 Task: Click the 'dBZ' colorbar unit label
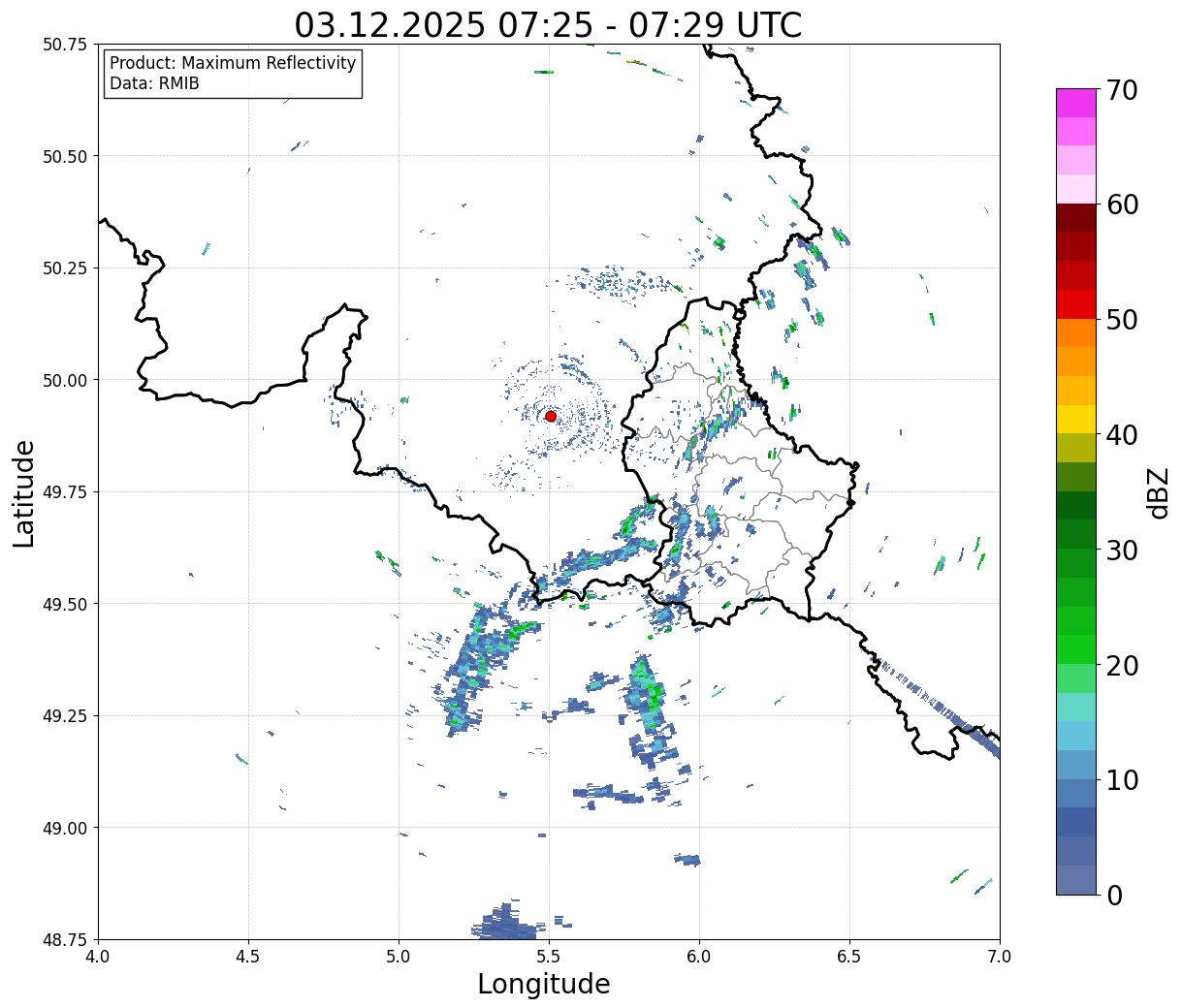[x=1159, y=491]
